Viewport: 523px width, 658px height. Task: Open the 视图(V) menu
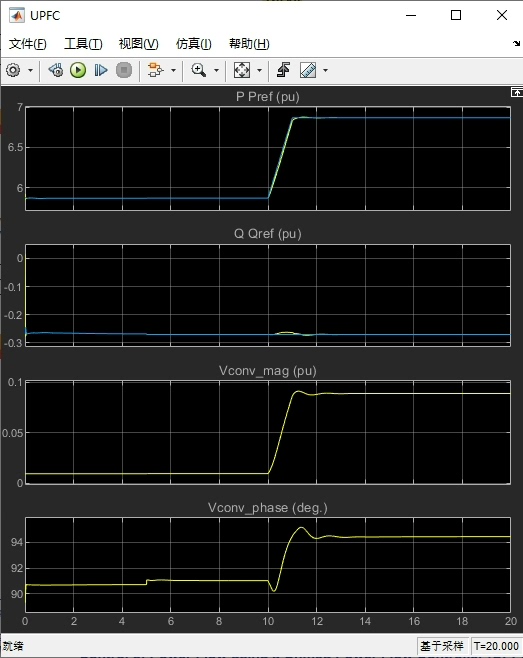pos(139,44)
